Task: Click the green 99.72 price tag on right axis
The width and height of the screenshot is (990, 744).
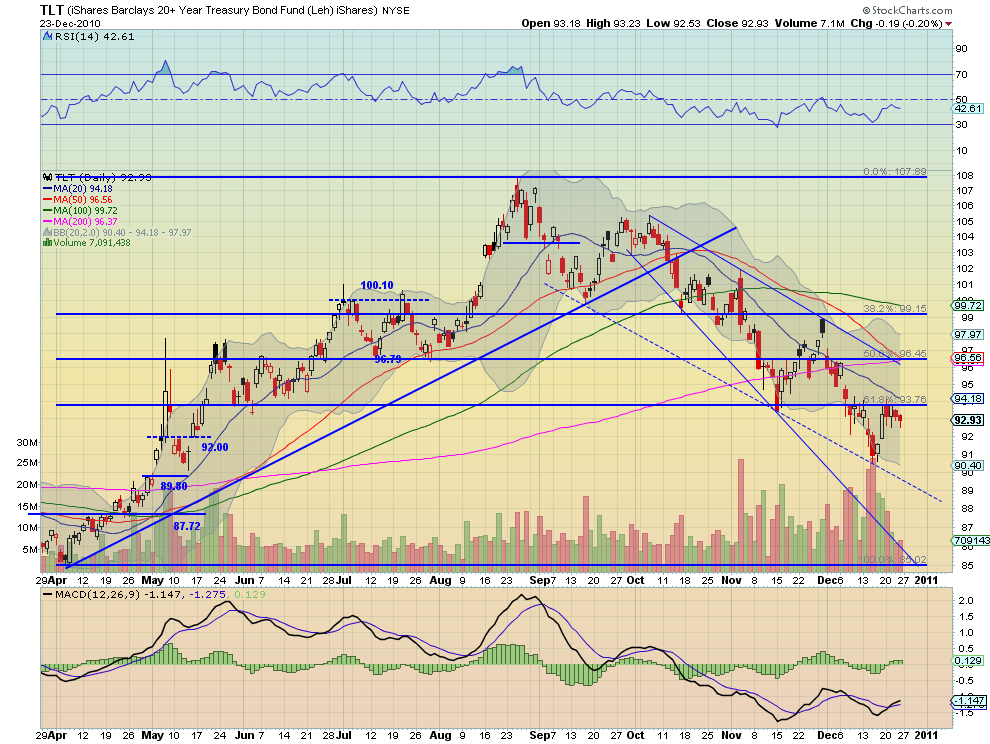Action: point(968,306)
